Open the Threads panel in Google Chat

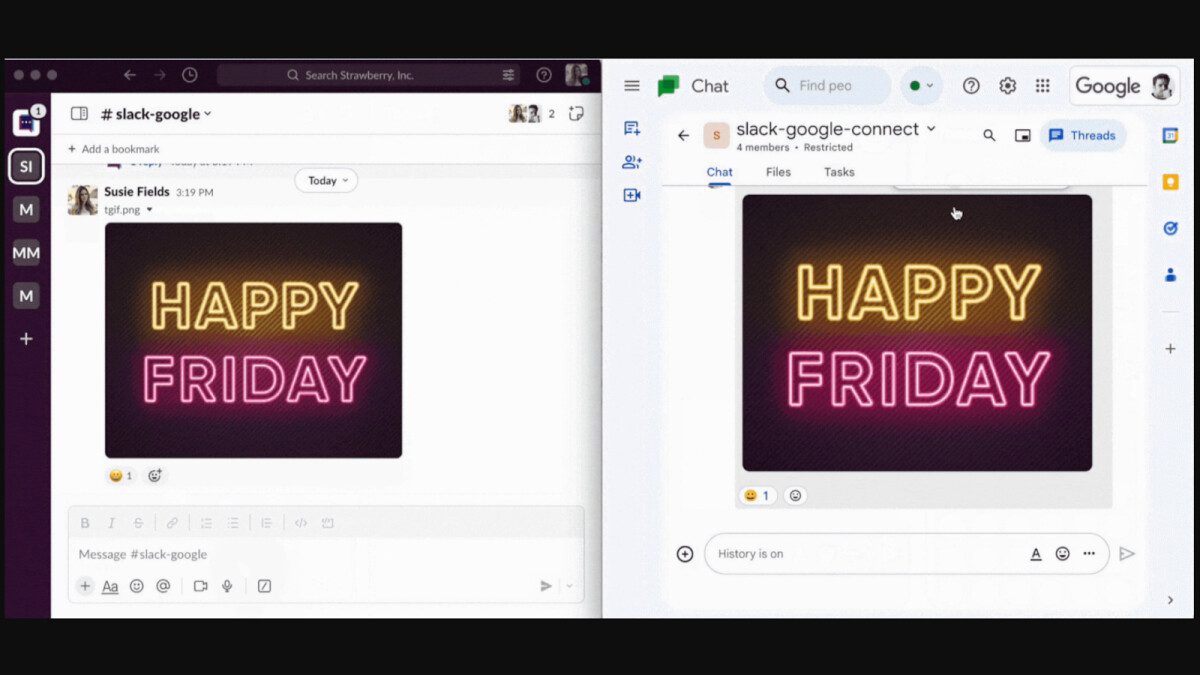point(1082,135)
